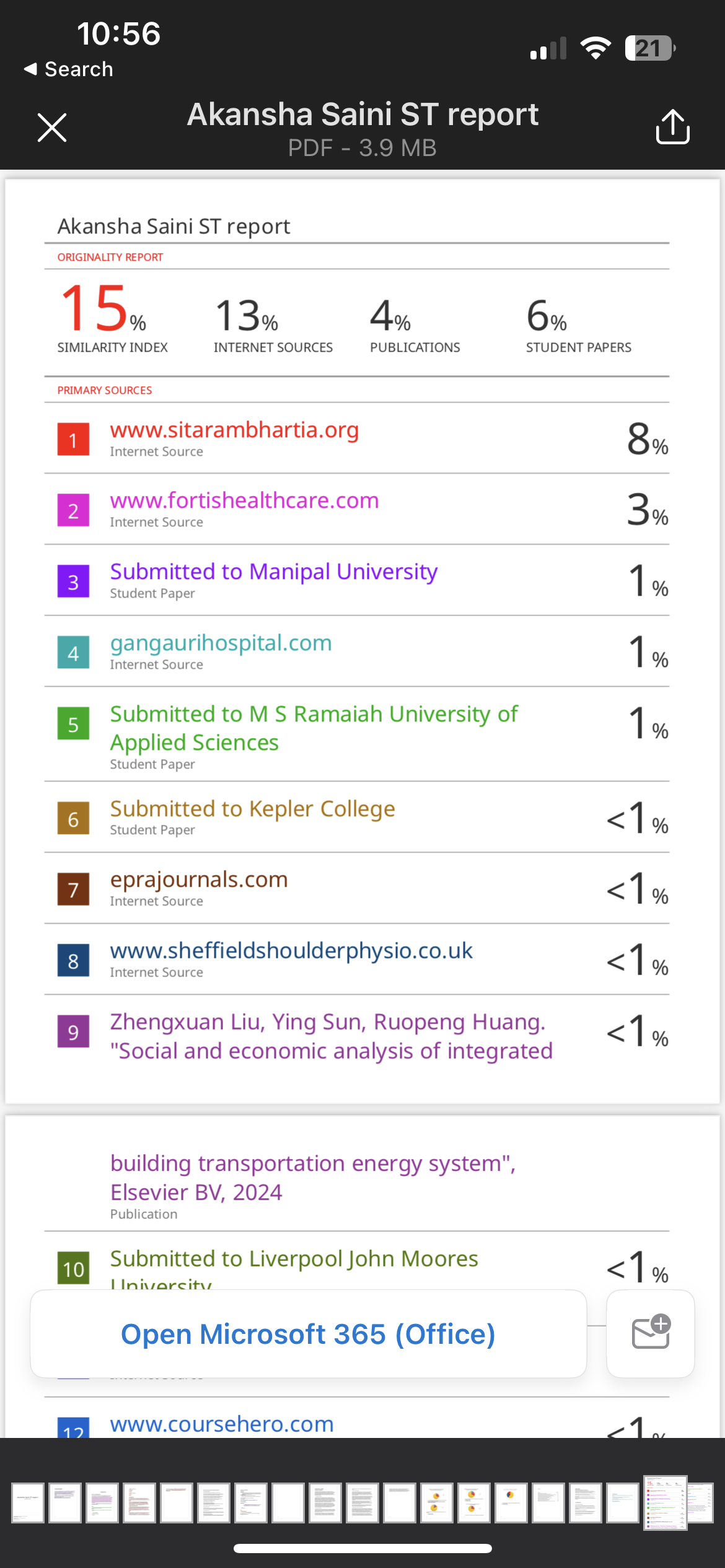Go back to Search via back arrow
Viewport: 725px width, 1568px height.
pos(68,69)
